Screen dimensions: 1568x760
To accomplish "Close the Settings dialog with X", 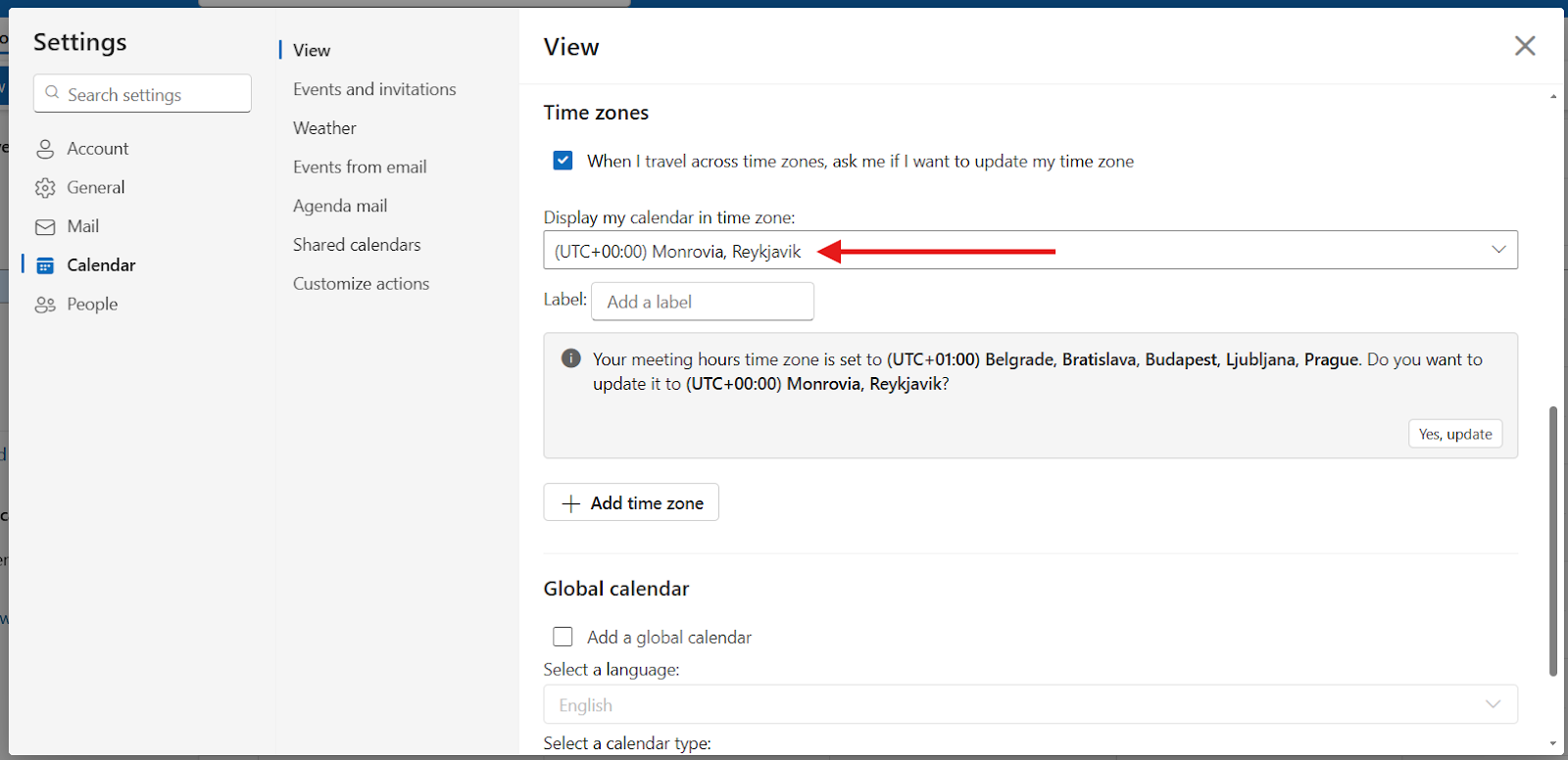I will pyautogui.click(x=1524, y=46).
